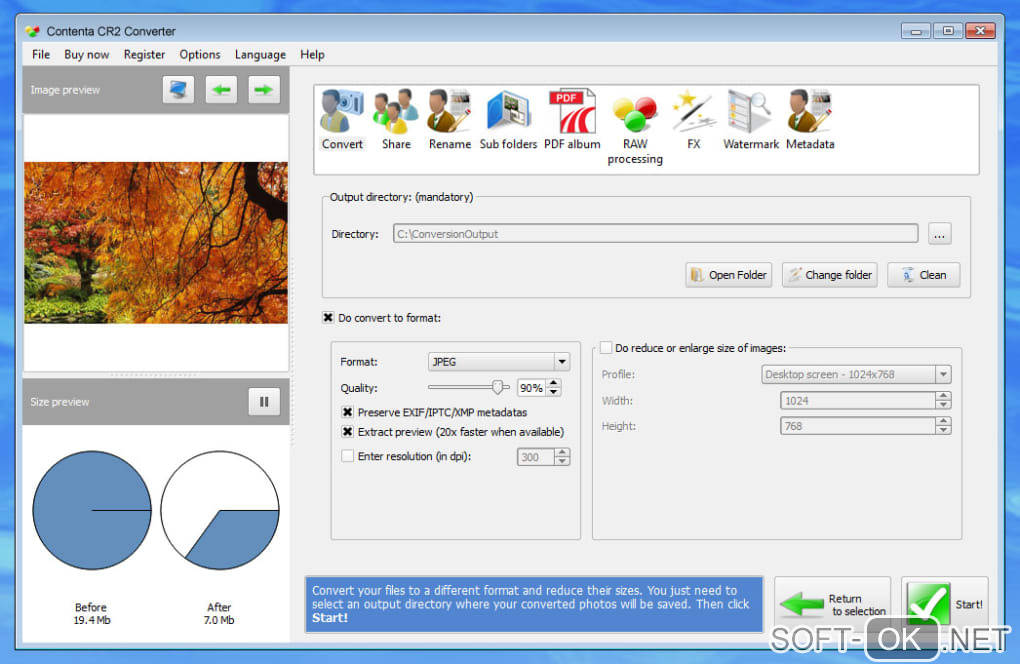The height and width of the screenshot is (664, 1020).
Task: Enable Do reduce or enlarge size of images
Action: point(606,348)
